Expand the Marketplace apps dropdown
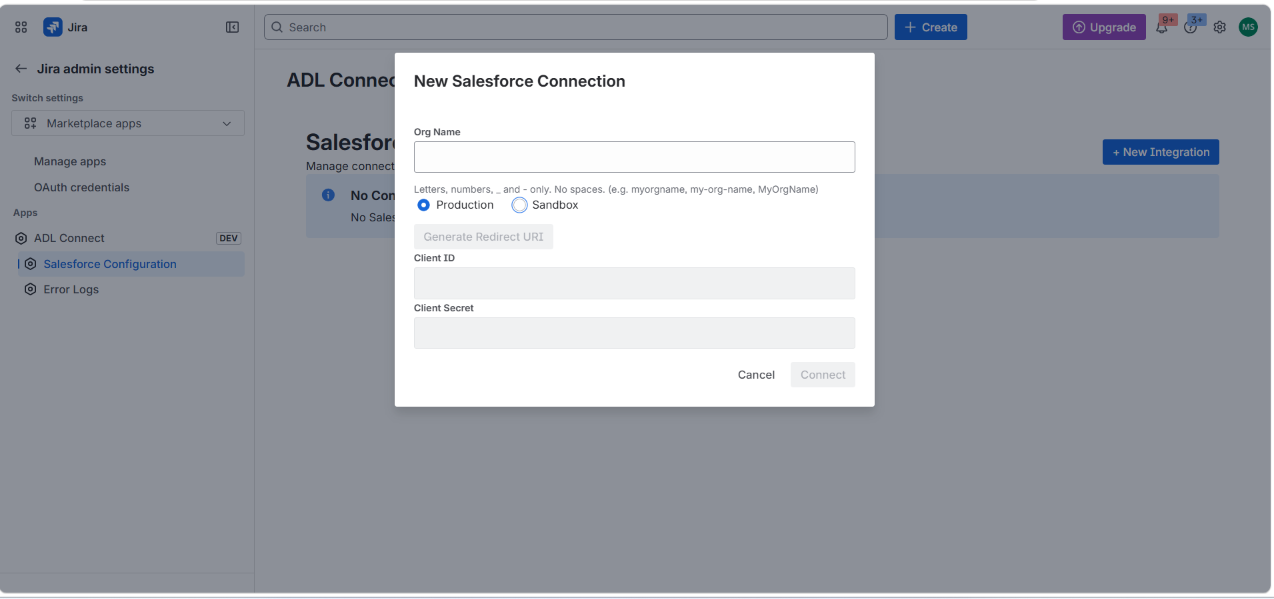This screenshot has width=1274, height=599. click(128, 123)
